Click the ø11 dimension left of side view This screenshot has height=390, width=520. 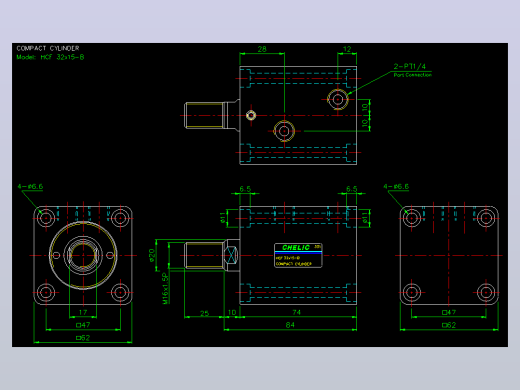pyautogui.click(x=223, y=218)
